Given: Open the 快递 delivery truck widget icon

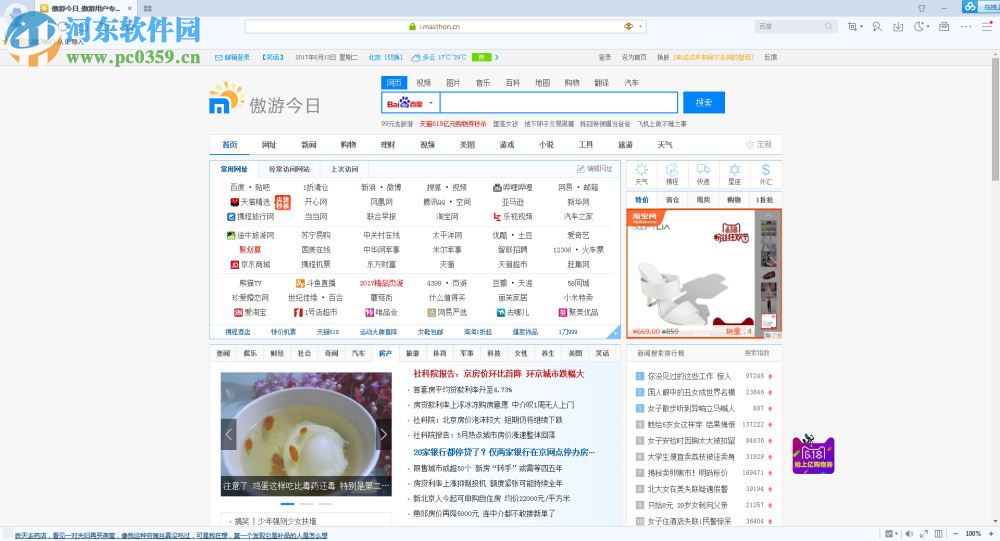Looking at the screenshot, I should click(x=703, y=174).
